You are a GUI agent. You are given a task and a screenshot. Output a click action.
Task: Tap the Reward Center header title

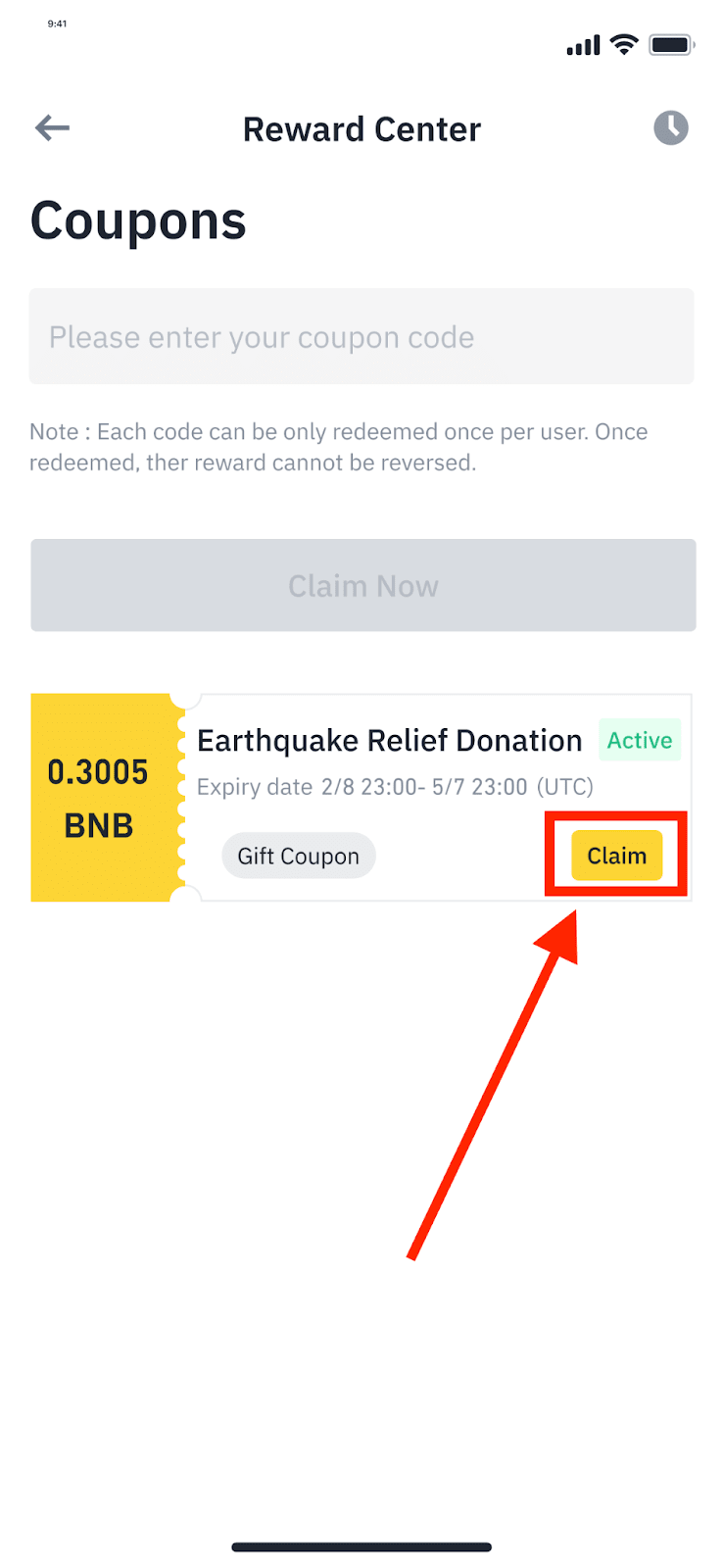(x=362, y=129)
